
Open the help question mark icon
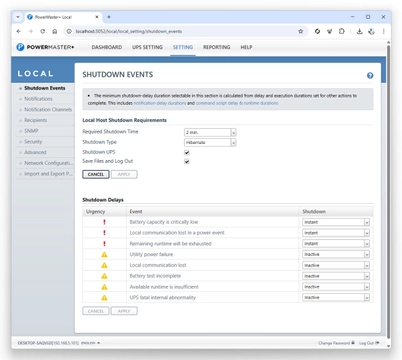[370, 76]
